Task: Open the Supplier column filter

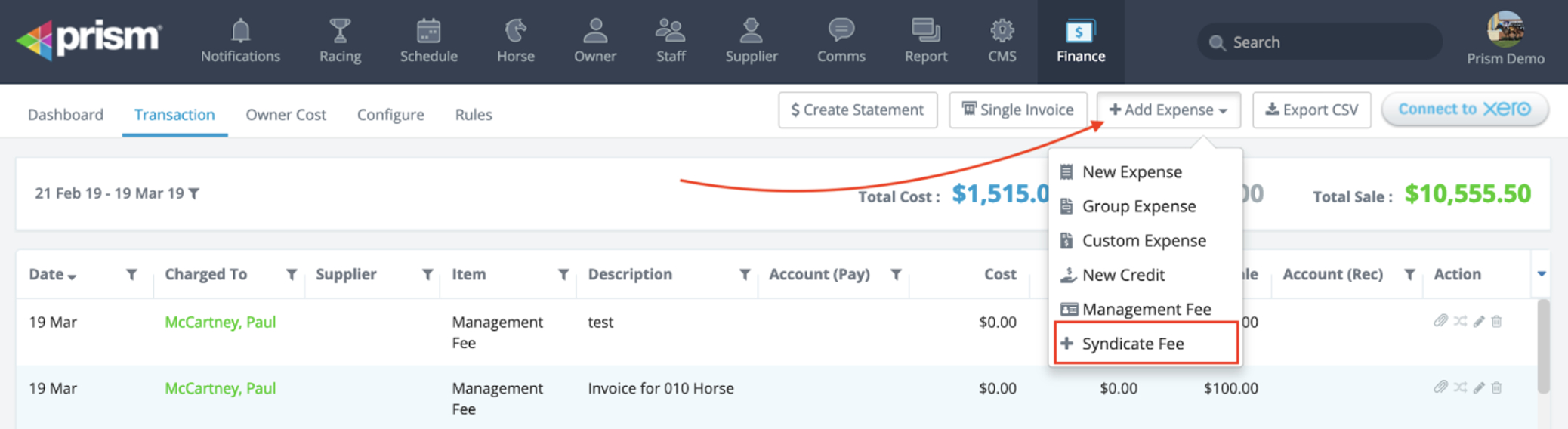Action: [427, 275]
